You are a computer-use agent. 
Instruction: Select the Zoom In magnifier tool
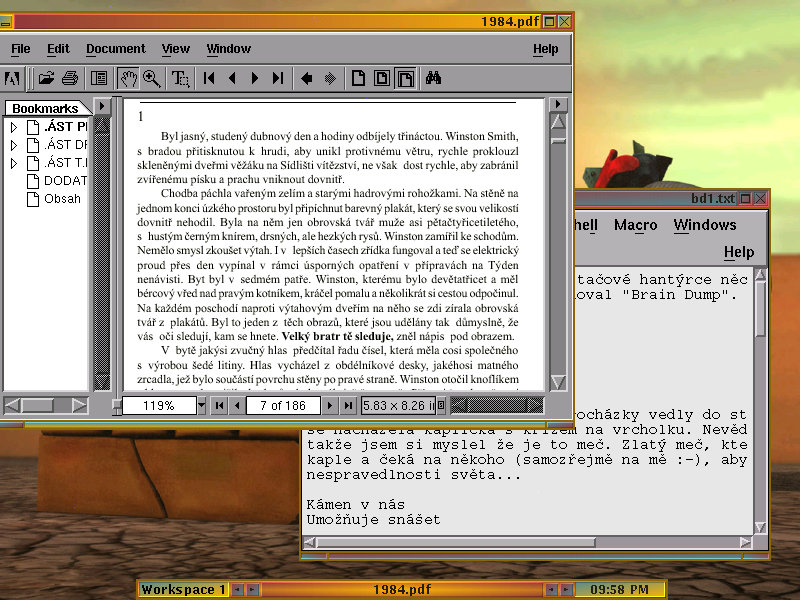[152, 79]
